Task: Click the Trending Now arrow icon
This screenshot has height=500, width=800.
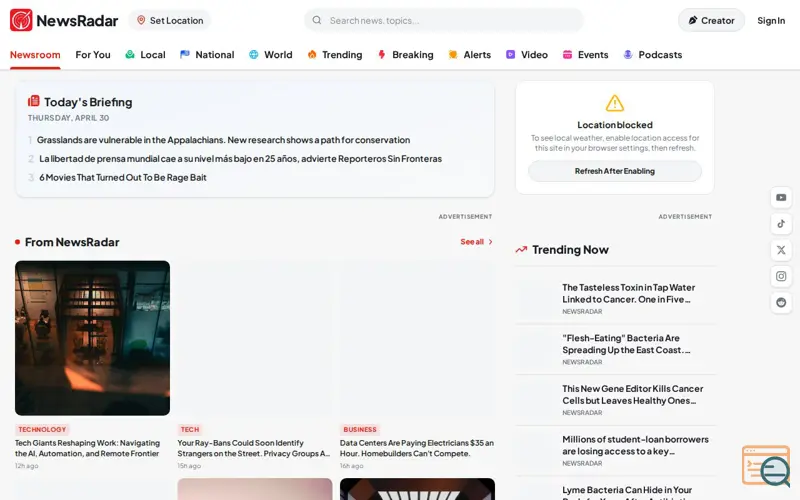Action: [x=521, y=249]
